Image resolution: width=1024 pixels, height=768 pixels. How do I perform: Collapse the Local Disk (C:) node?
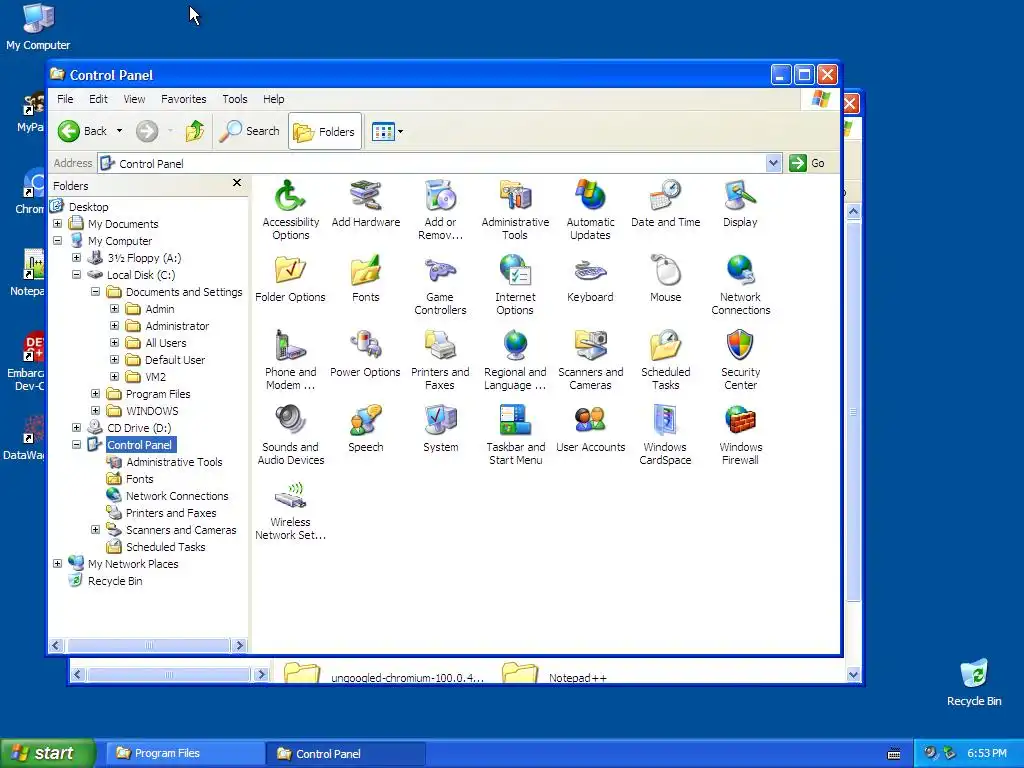tap(76, 274)
